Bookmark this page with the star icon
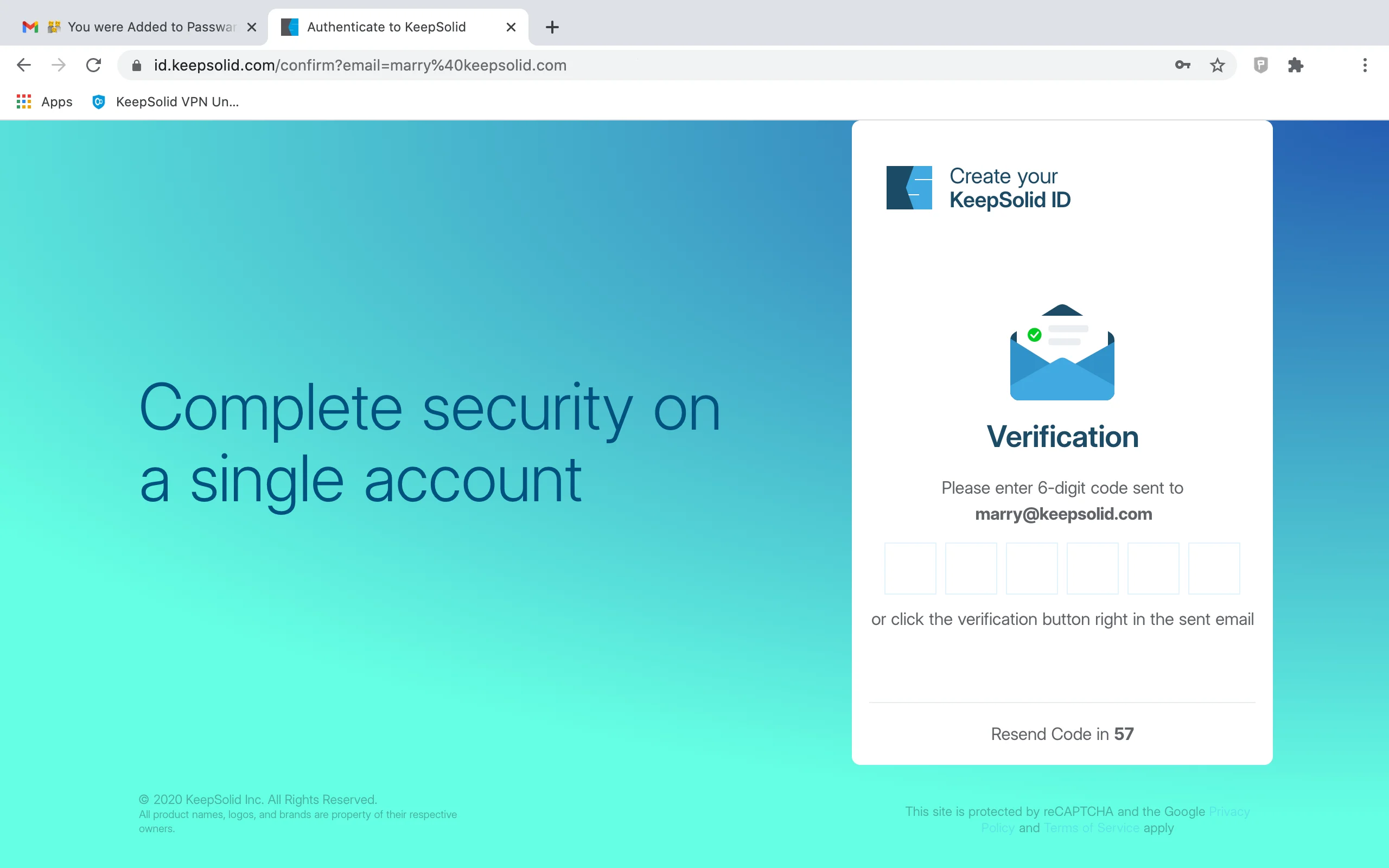The image size is (1389, 868). point(1217,65)
